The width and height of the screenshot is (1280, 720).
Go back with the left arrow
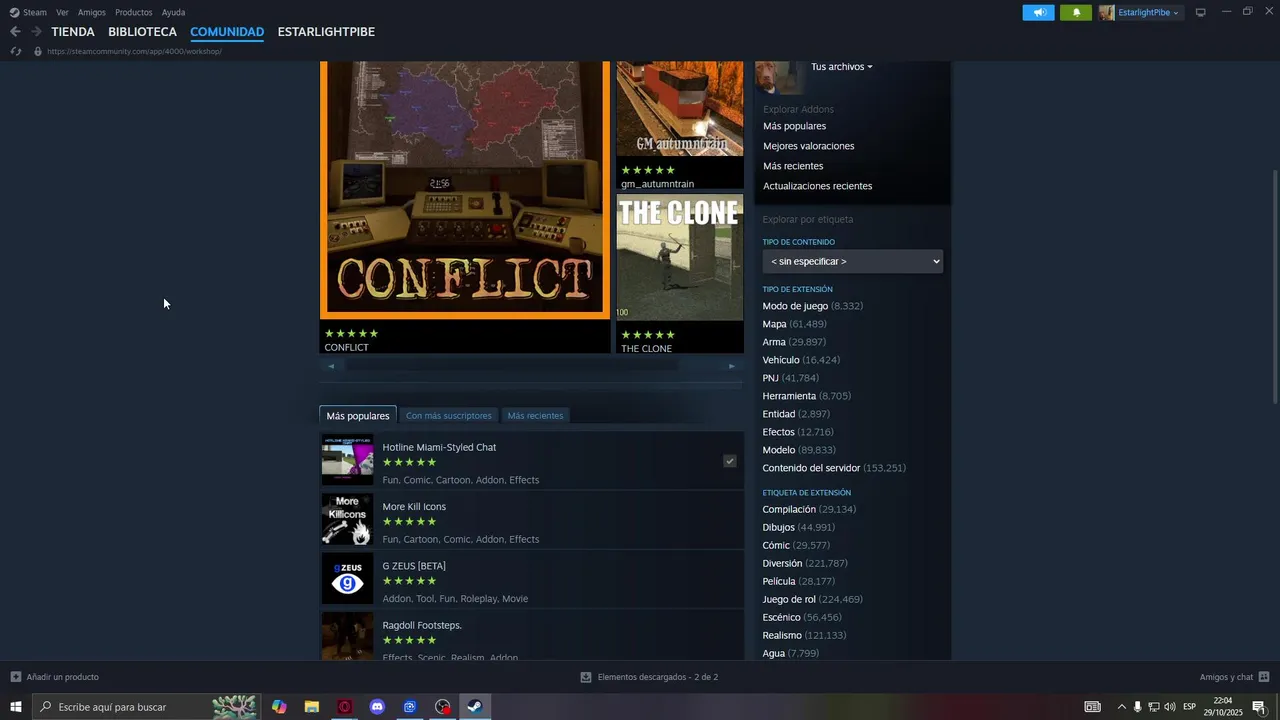click(15, 32)
